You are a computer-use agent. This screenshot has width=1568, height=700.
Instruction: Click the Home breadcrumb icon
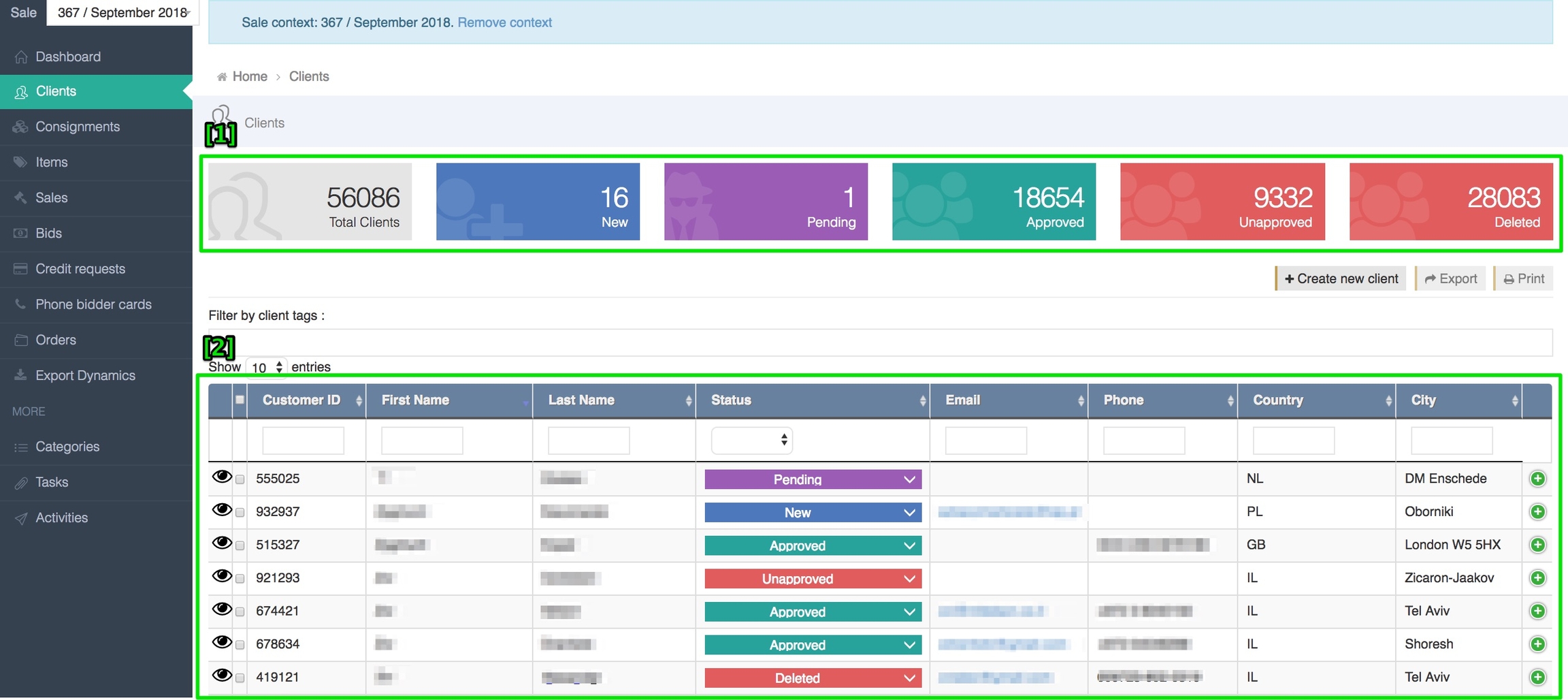(222, 77)
